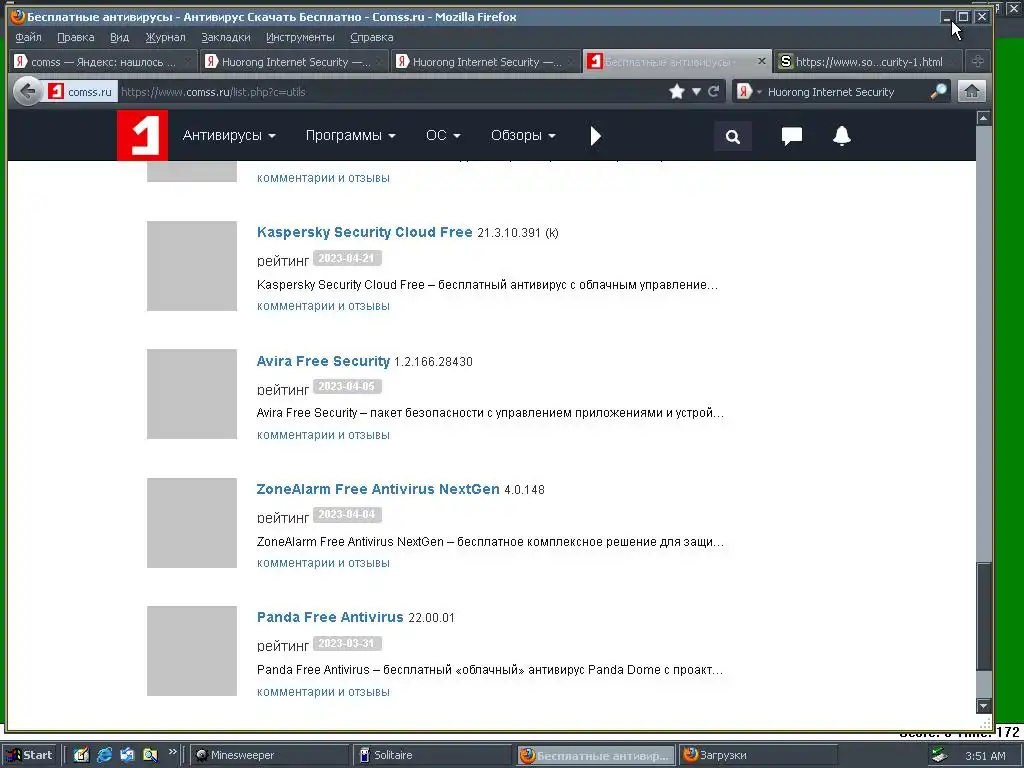This screenshot has height=768, width=1024.
Task: Open the Журнал menu
Action: 165,37
